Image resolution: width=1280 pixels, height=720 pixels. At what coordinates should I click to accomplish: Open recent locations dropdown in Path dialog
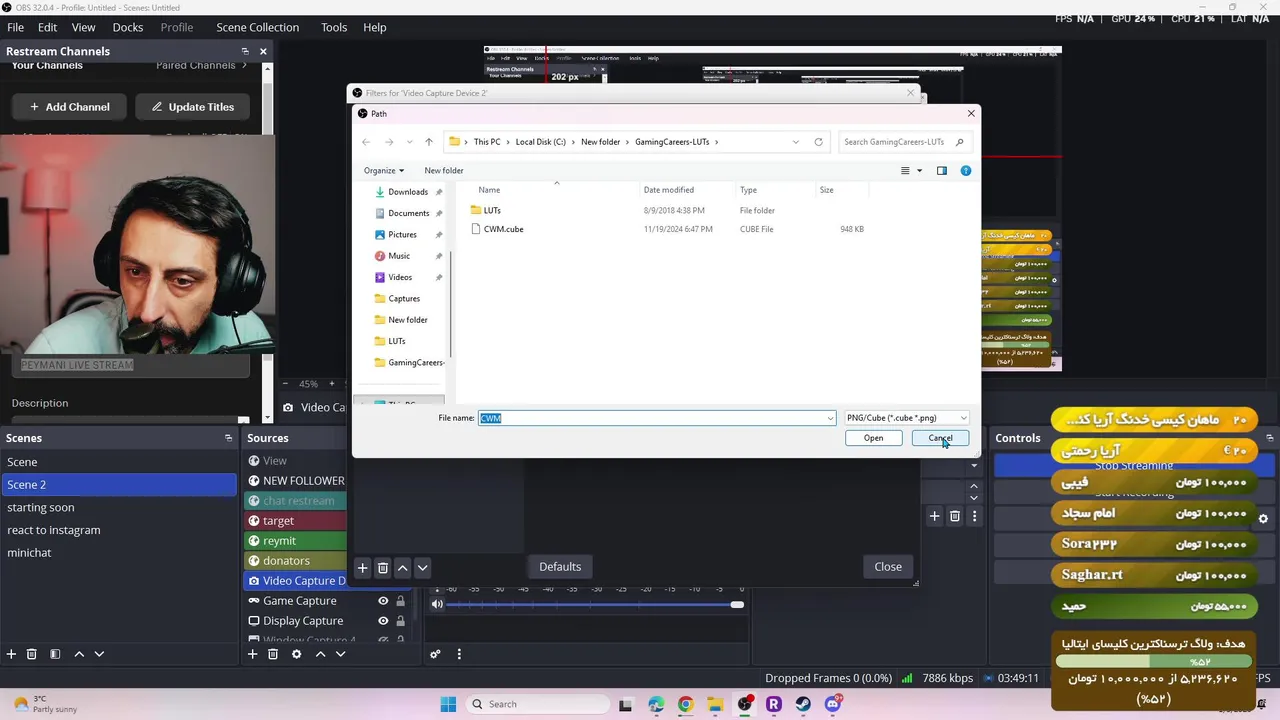coord(408,142)
